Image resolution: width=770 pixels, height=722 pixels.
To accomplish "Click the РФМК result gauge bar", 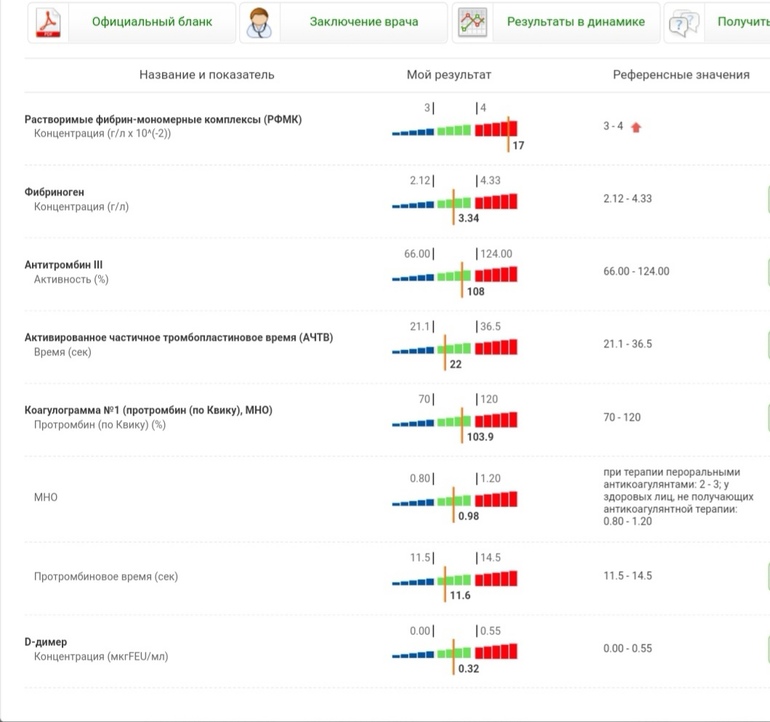I will click(x=455, y=129).
